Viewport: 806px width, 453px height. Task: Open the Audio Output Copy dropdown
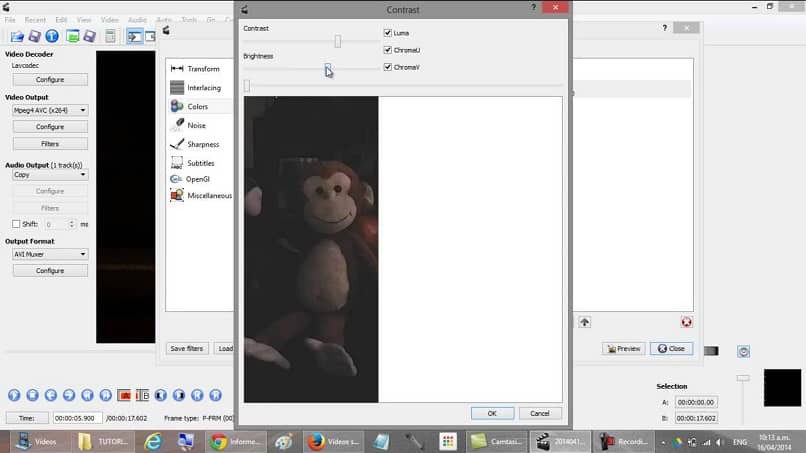tap(50, 175)
